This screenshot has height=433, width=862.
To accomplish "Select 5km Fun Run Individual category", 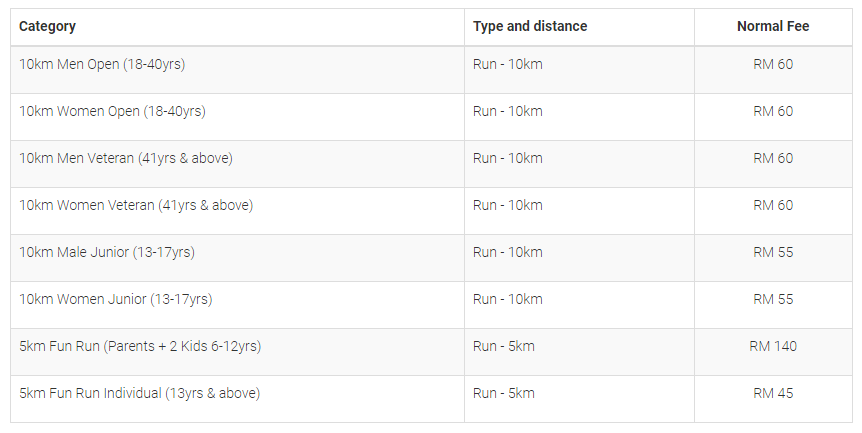I will (x=140, y=393).
